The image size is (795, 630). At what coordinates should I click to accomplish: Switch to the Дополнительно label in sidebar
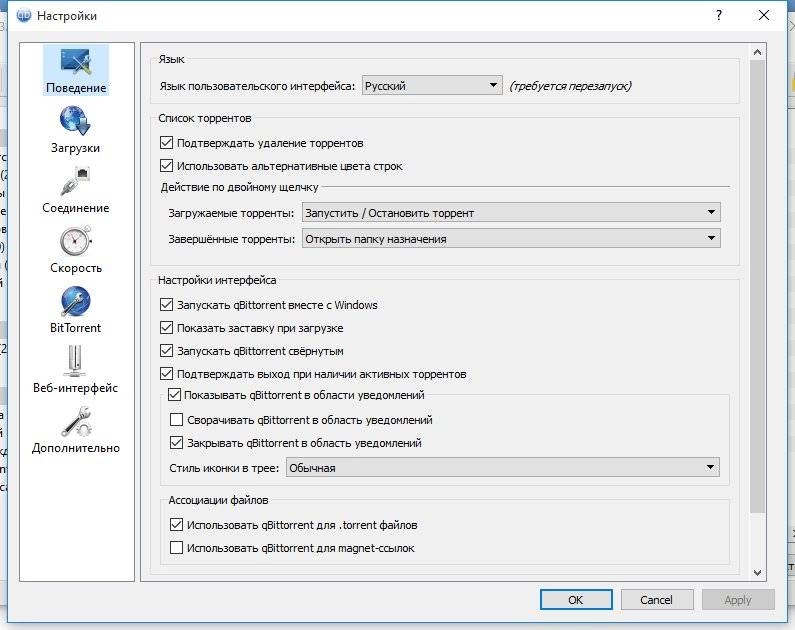pyautogui.click(x=76, y=448)
